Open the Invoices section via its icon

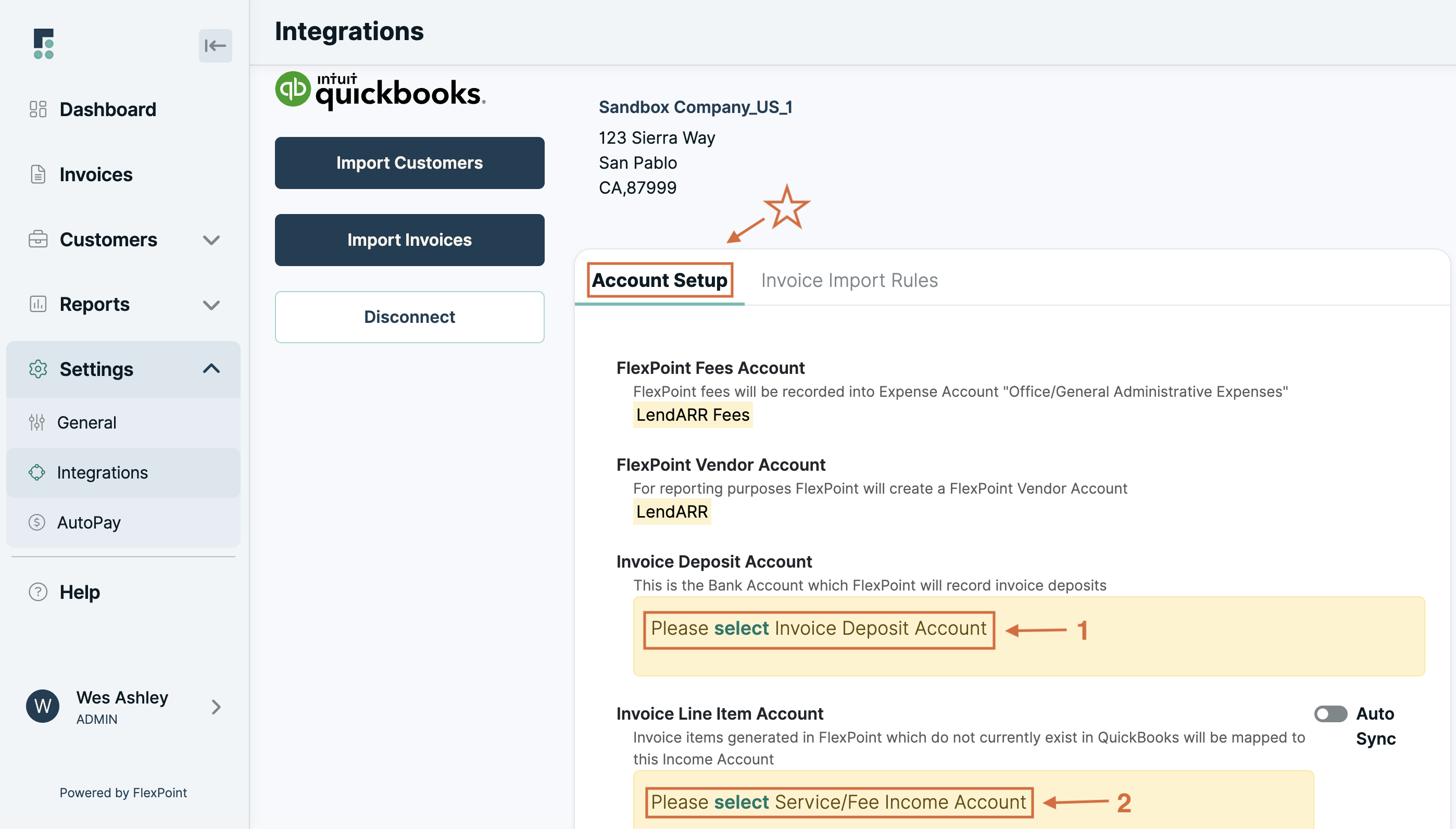(37, 174)
